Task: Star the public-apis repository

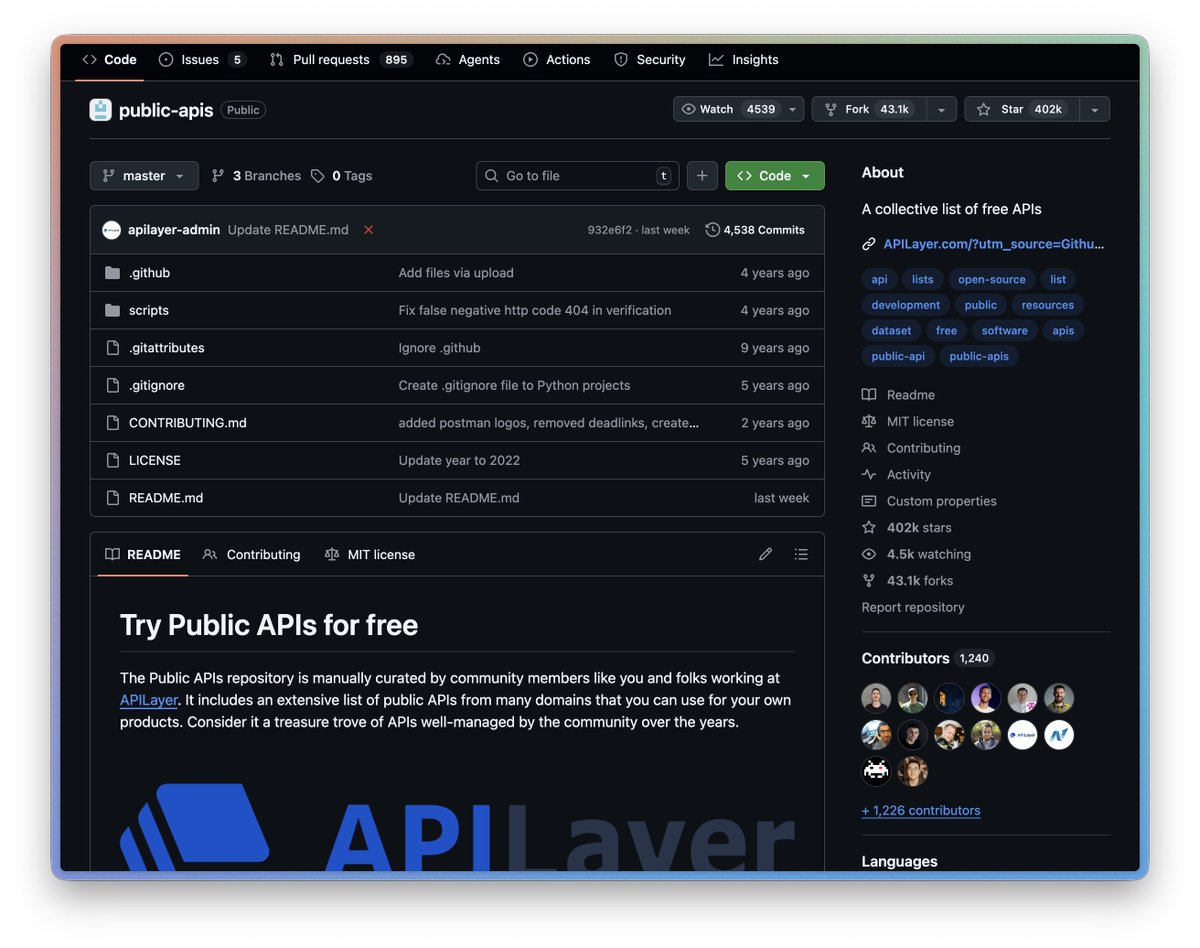Action: pos(1022,109)
